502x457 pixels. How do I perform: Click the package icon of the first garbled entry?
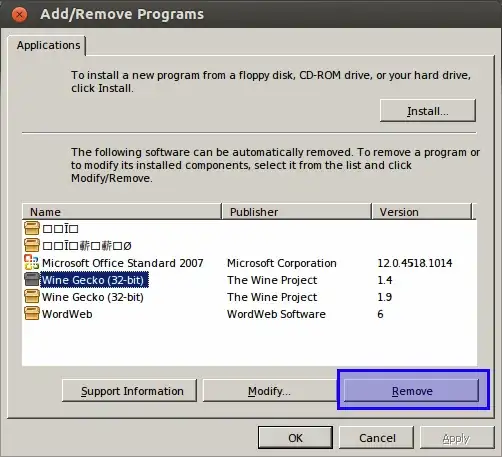[x=32, y=228]
